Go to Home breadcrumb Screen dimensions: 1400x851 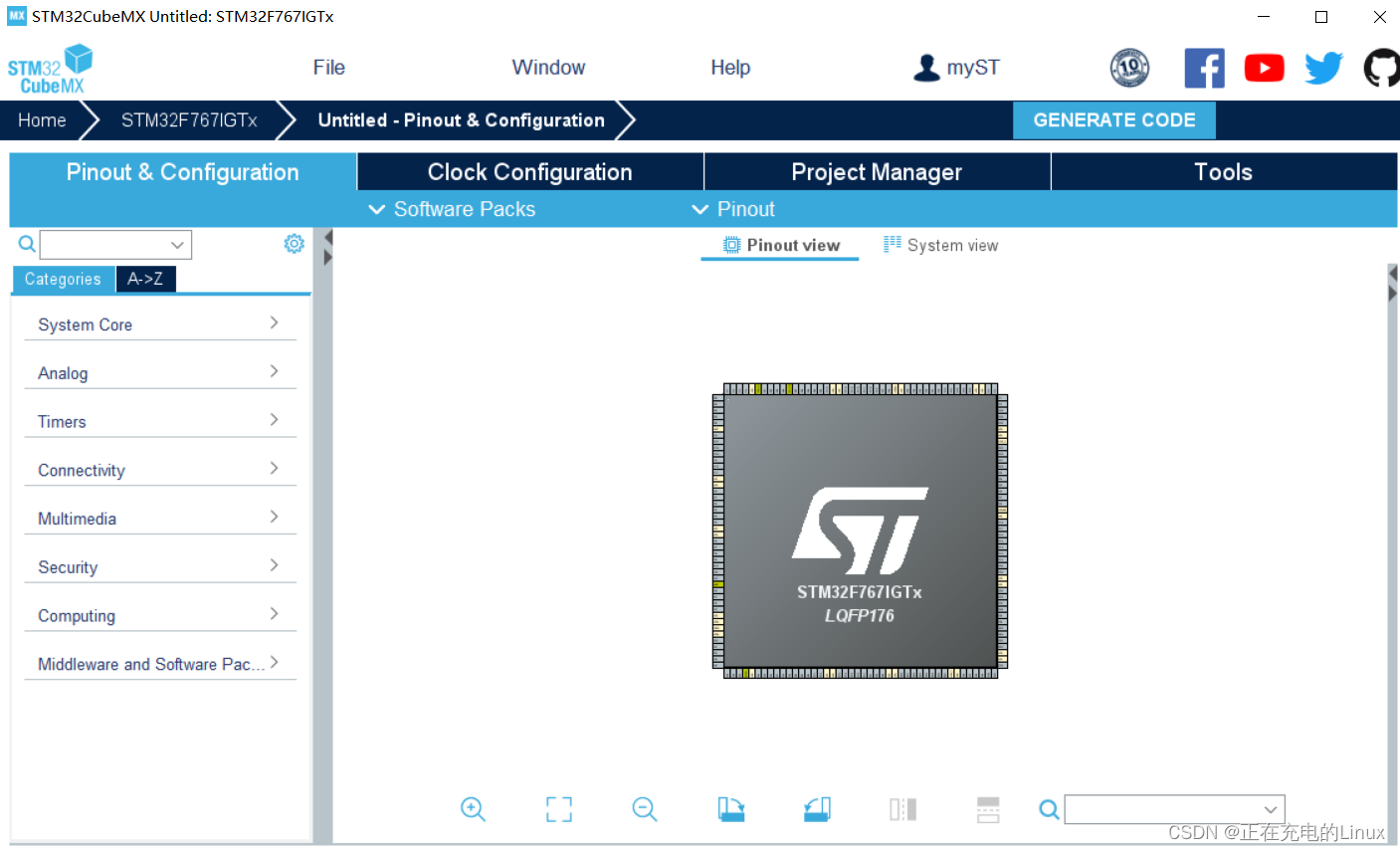pos(42,120)
